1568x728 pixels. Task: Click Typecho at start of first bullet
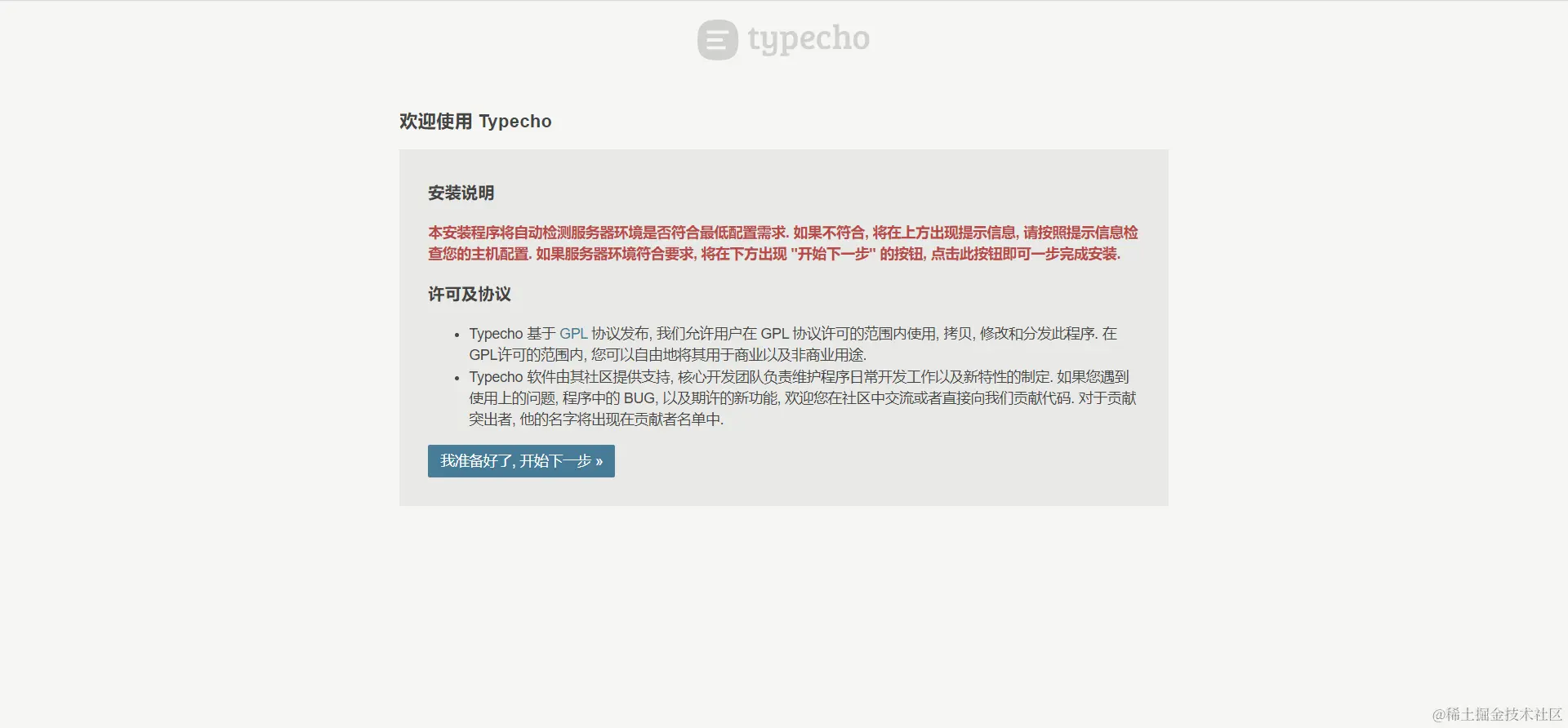496,334
